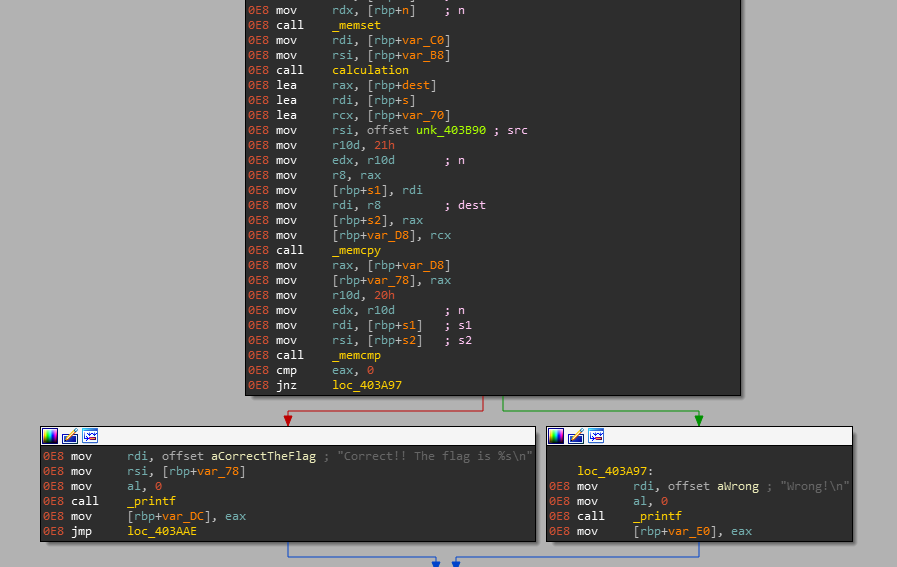
Task: Click the loc_403A97: label
Action: pyautogui.click(x=615, y=471)
